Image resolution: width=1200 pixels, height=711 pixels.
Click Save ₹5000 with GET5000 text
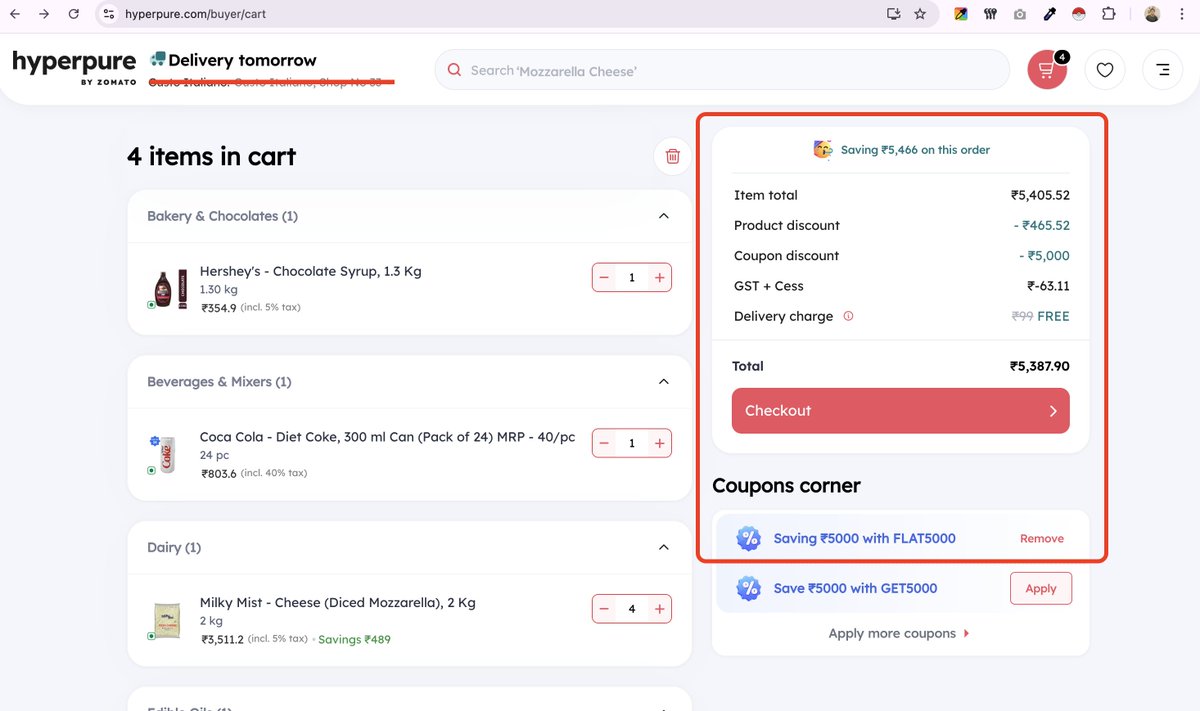[856, 588]
